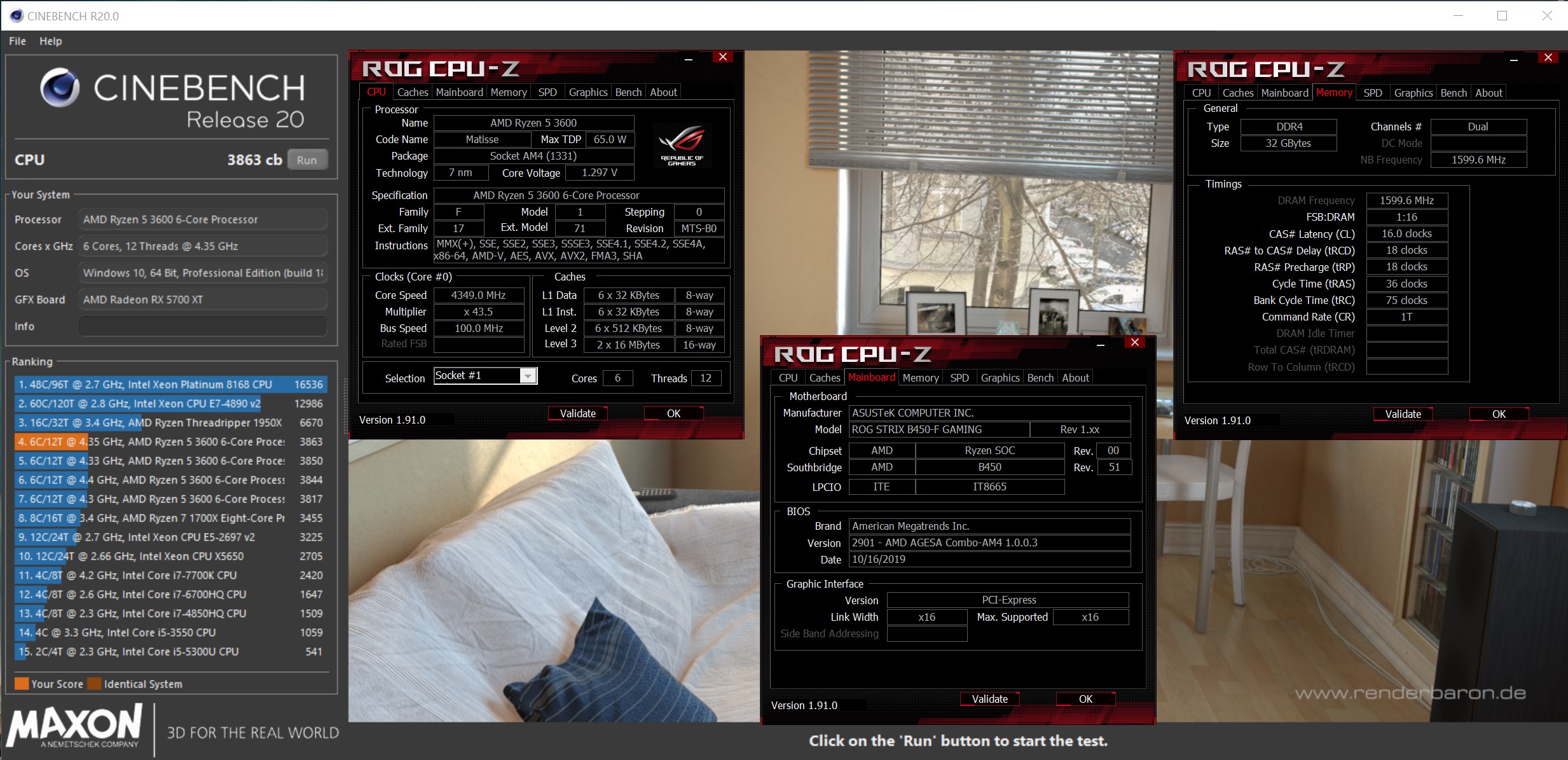Viewport: 1568px width, 760px height.
Task: Run the CPU benchmark
Action: click(307, 160)
